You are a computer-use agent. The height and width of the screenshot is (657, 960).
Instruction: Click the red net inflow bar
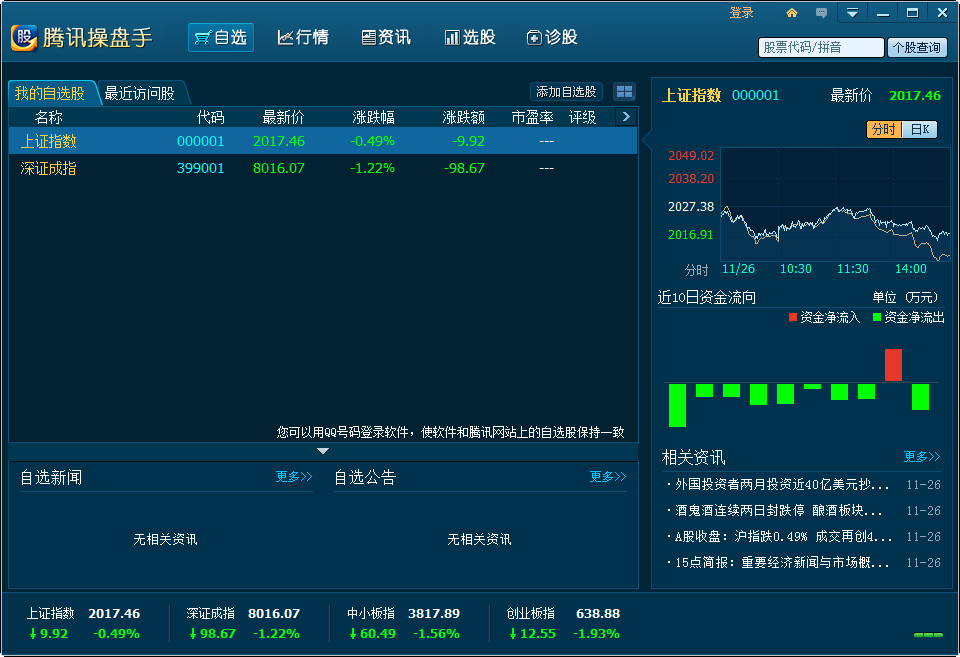point(893,365)
